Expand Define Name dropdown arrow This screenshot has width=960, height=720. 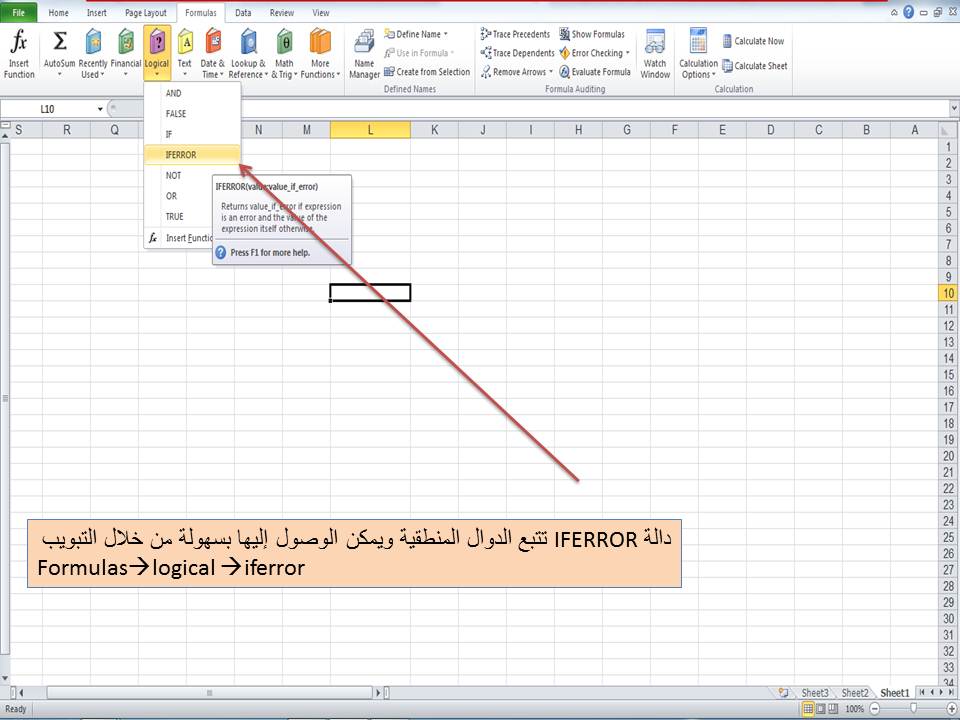[x=446, y=34]
